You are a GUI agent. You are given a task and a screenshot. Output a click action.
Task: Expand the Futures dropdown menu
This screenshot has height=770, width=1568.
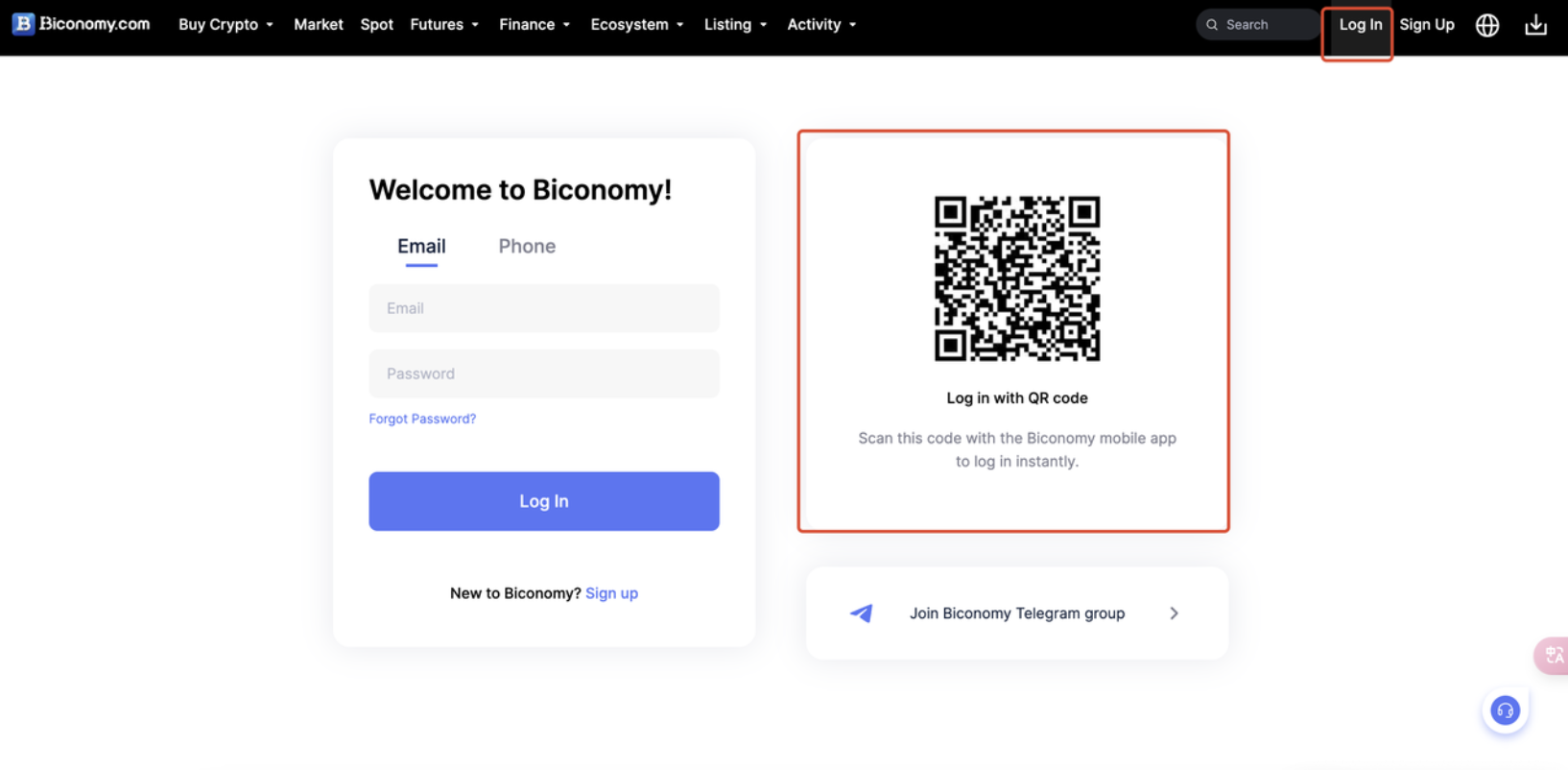pyautogui.click(x=443, y=25)
